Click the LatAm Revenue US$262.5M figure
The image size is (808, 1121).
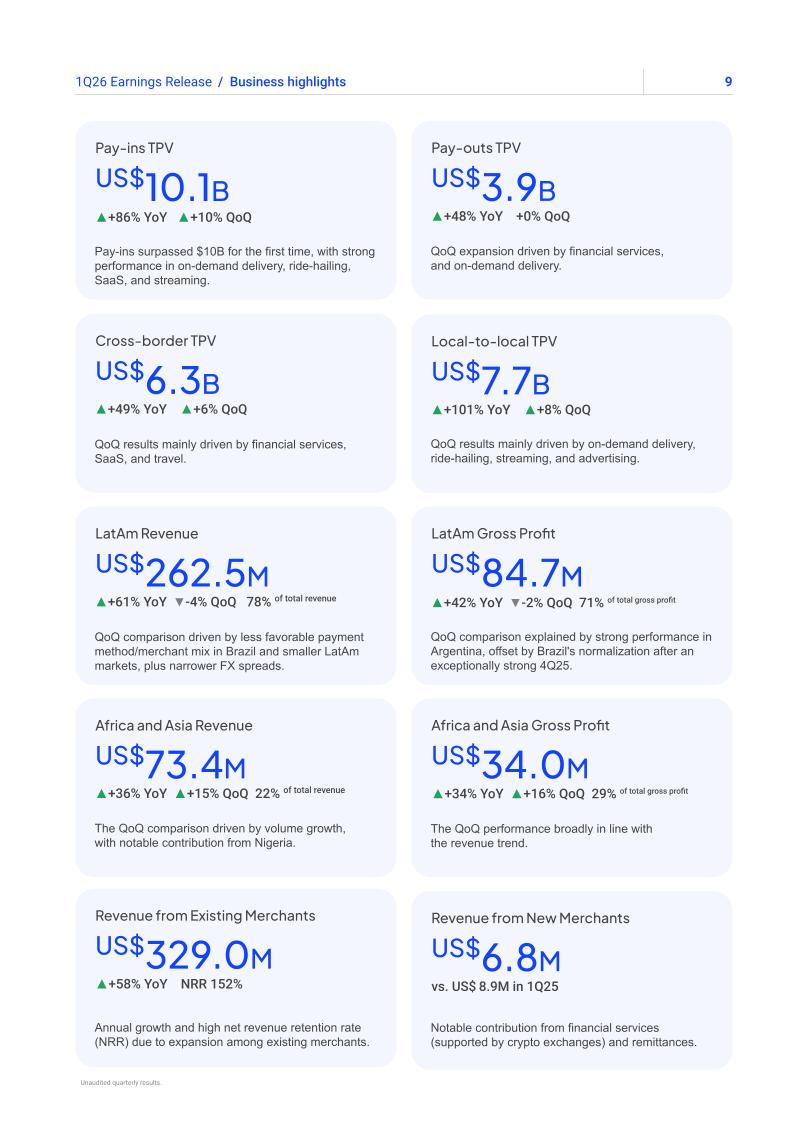click(182, 571)
